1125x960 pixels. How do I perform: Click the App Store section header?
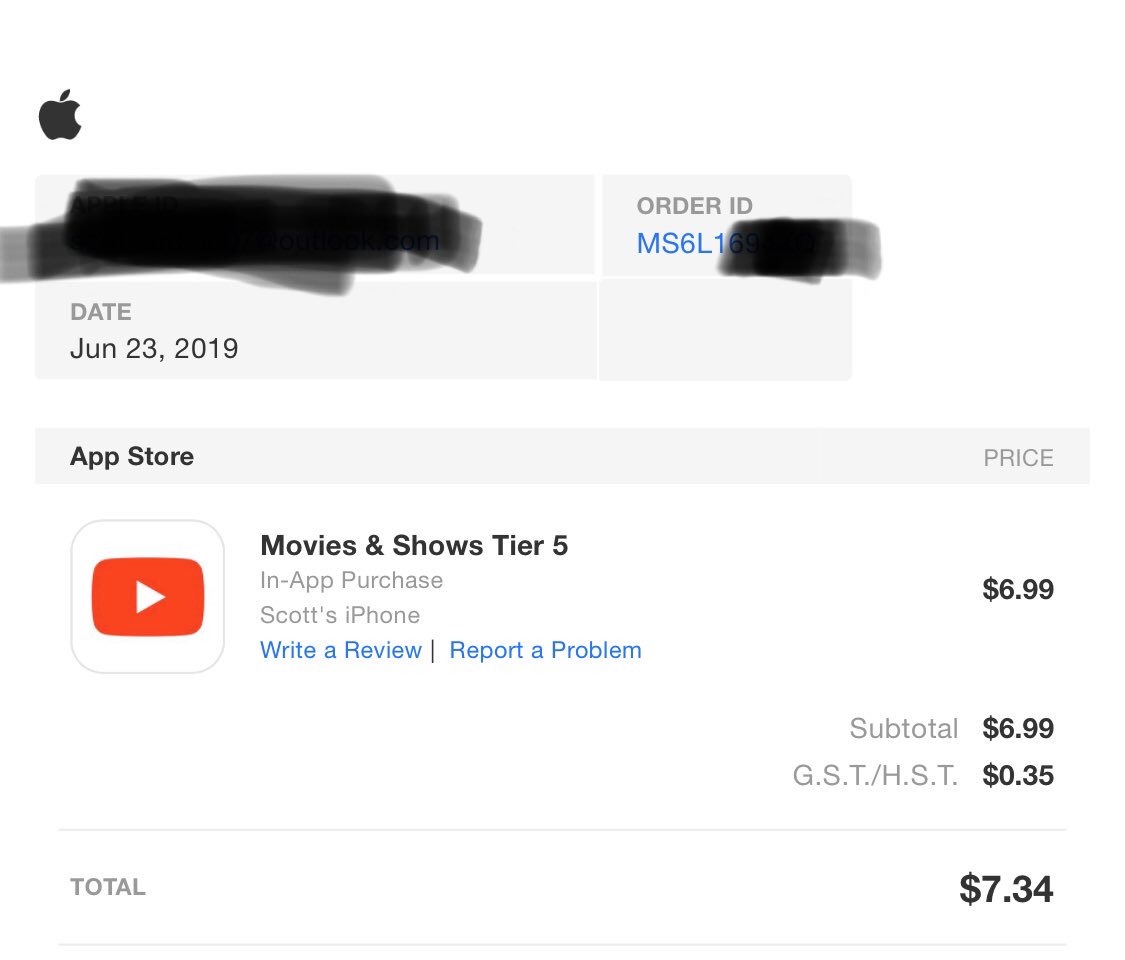coord(132,457)
